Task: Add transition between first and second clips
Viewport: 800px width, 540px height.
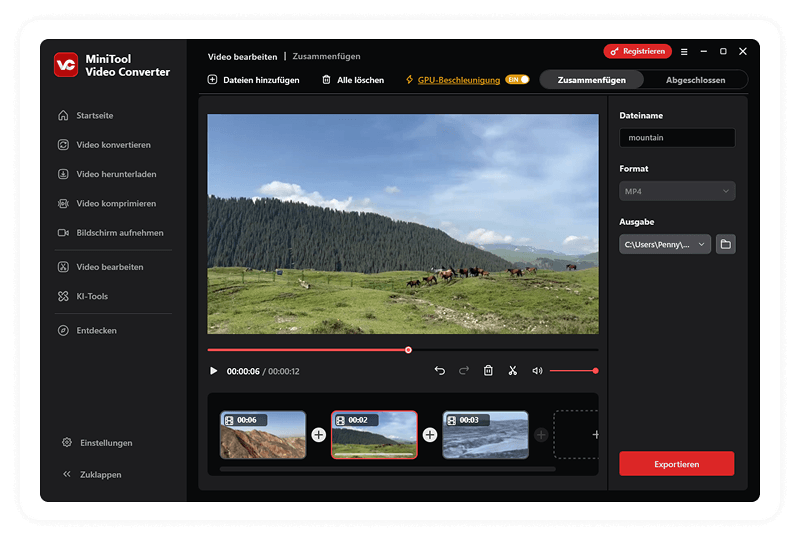Action: point(318,435)
